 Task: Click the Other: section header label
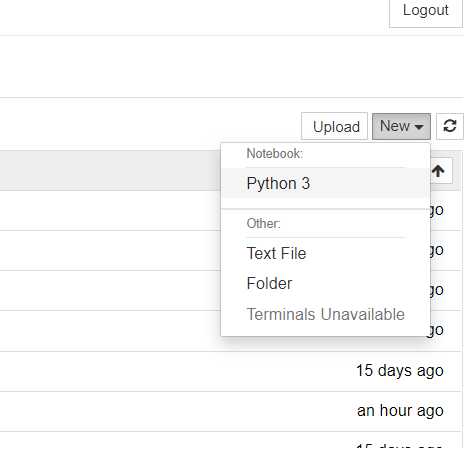[x=263, y=223]
